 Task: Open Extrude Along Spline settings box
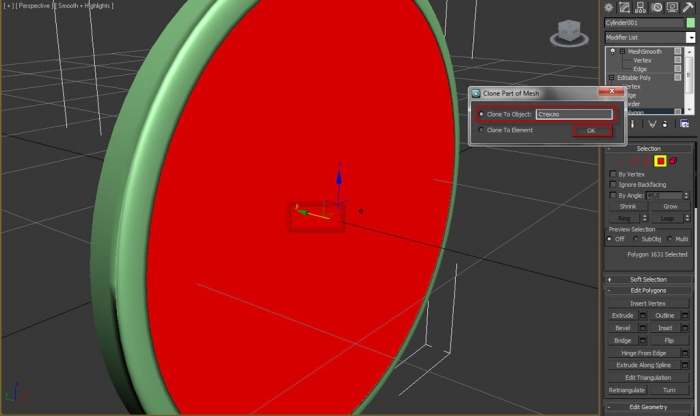pos(685,365)
